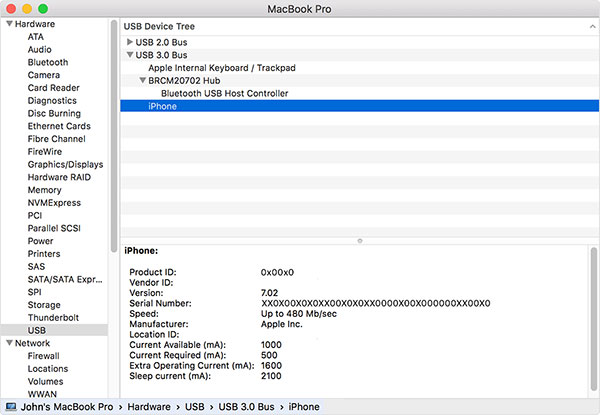This screenshot has height=415, width=600.
Task: Select the highlighted USB sidebar item
Action: [x=54, y=330]
